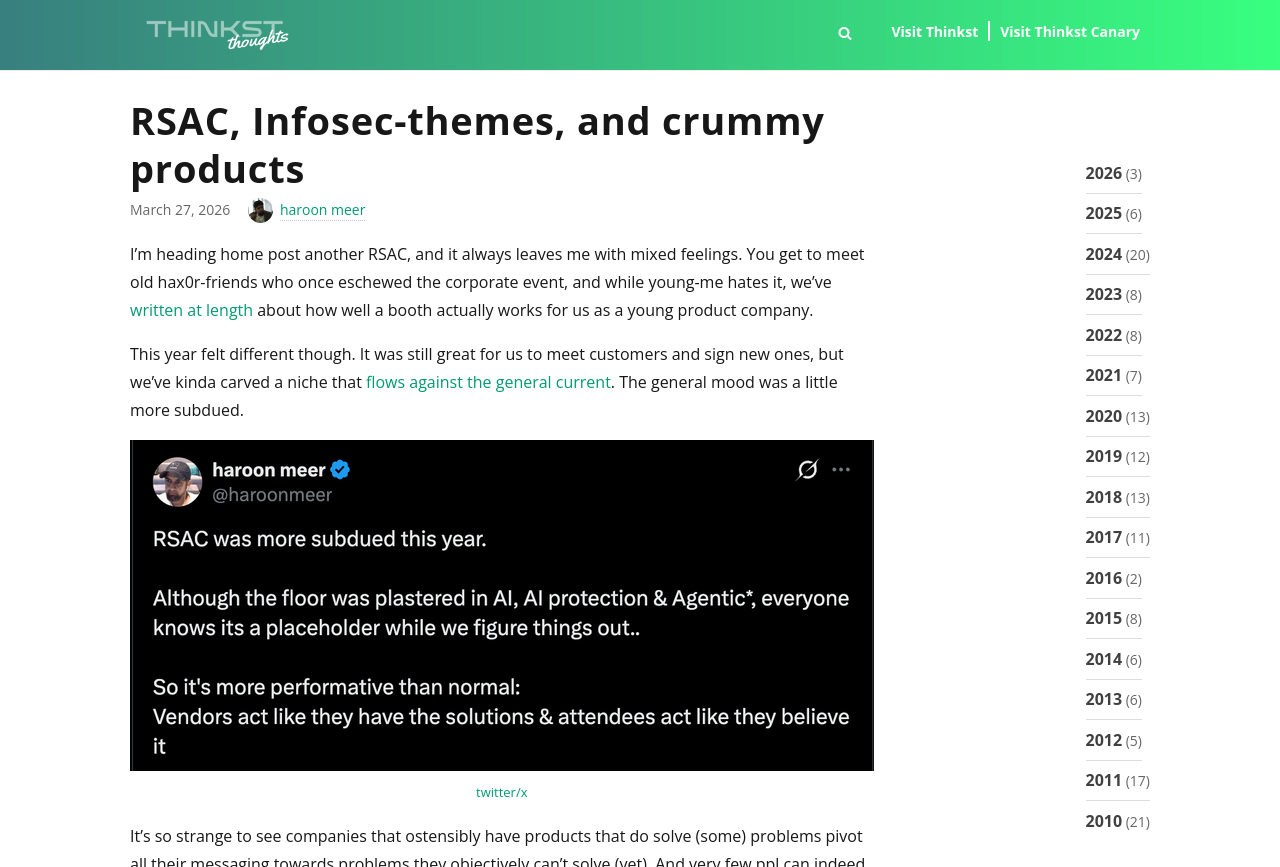The image size is (1280, 867).
Task: Open 'flows against the general current' link
Action: (x=488, y=382)
